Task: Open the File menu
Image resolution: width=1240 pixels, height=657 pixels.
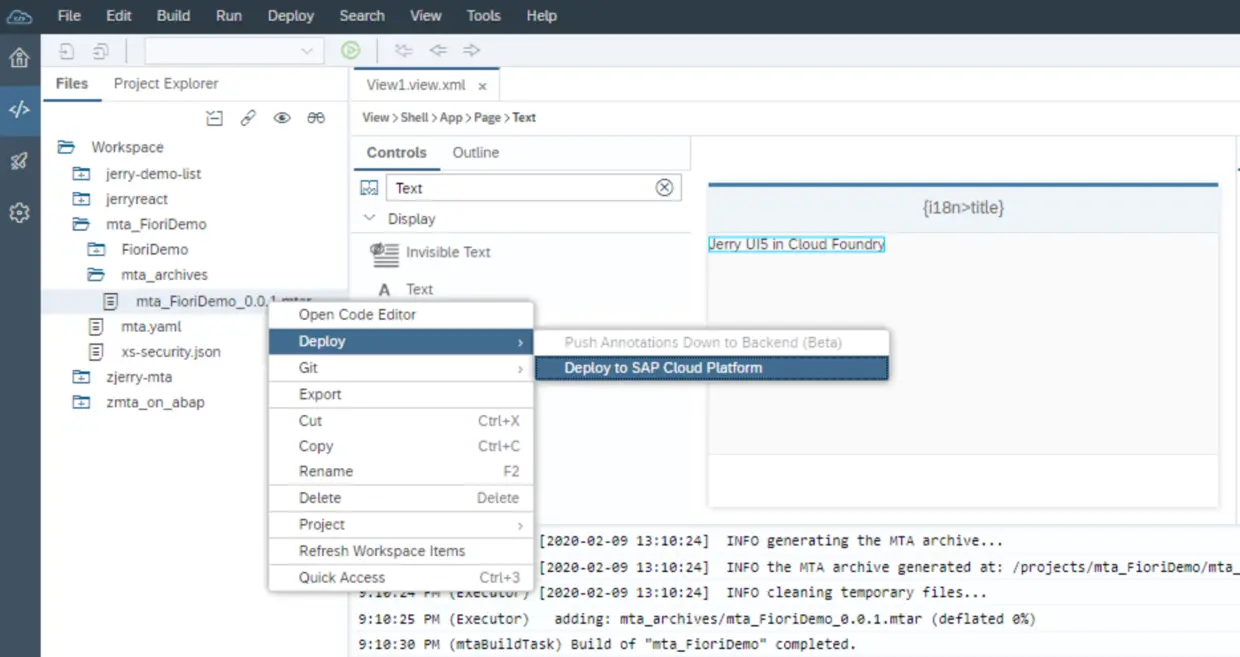Action: coord(69,16)
